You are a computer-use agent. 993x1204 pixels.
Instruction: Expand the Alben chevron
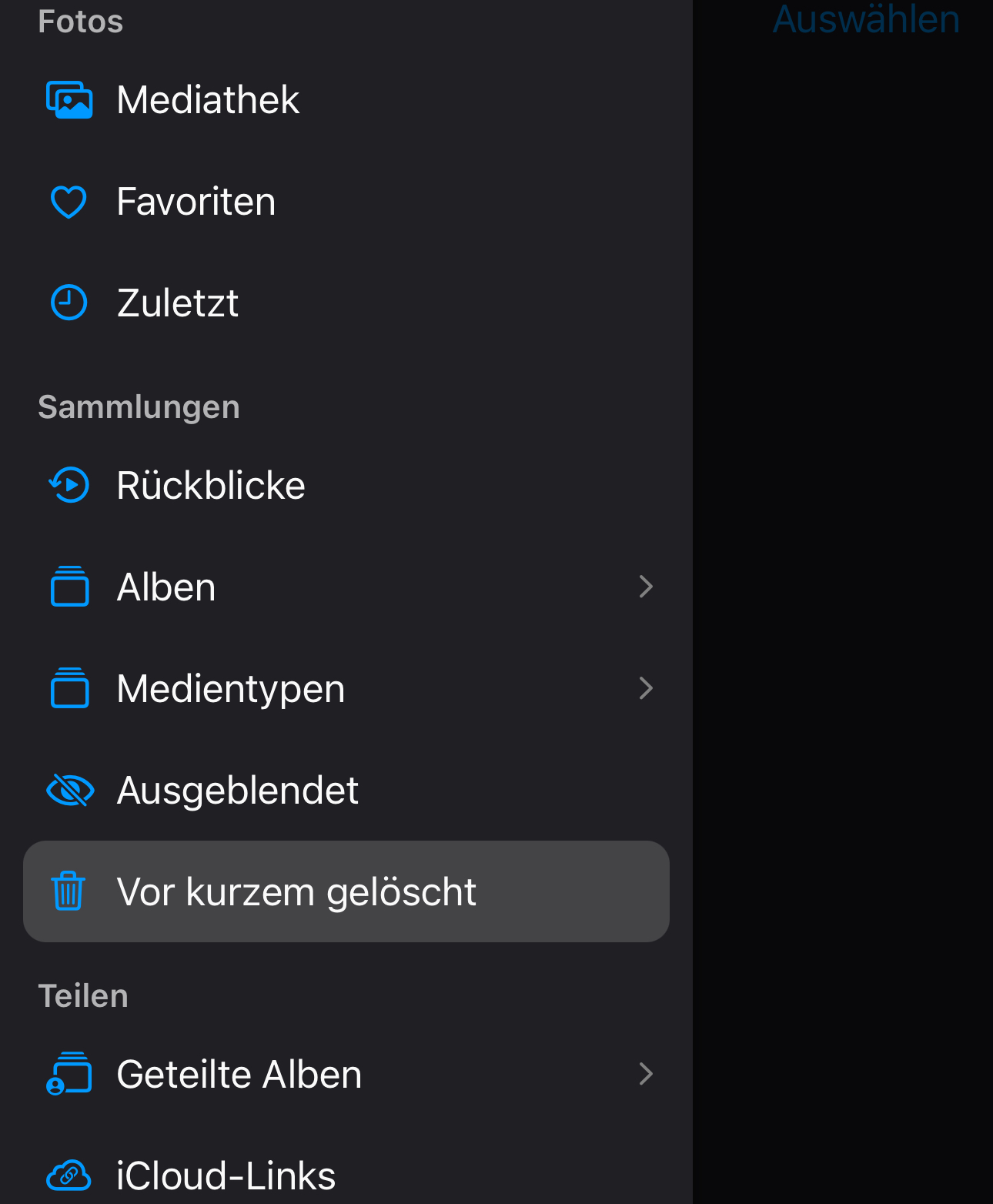point(646,587)
